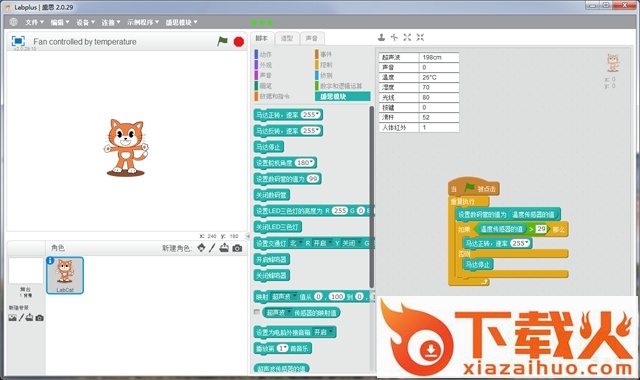Select the cut scissors cross tool icon

point(394,38)
